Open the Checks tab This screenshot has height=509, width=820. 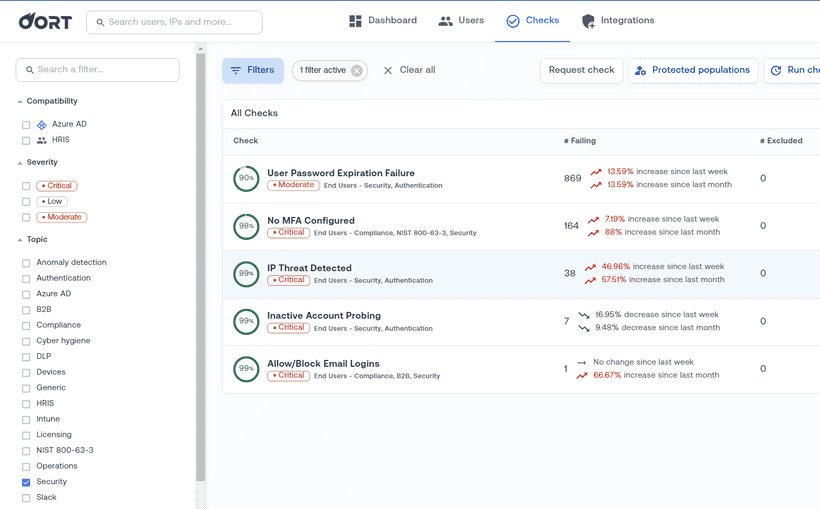tap(532, 21)
